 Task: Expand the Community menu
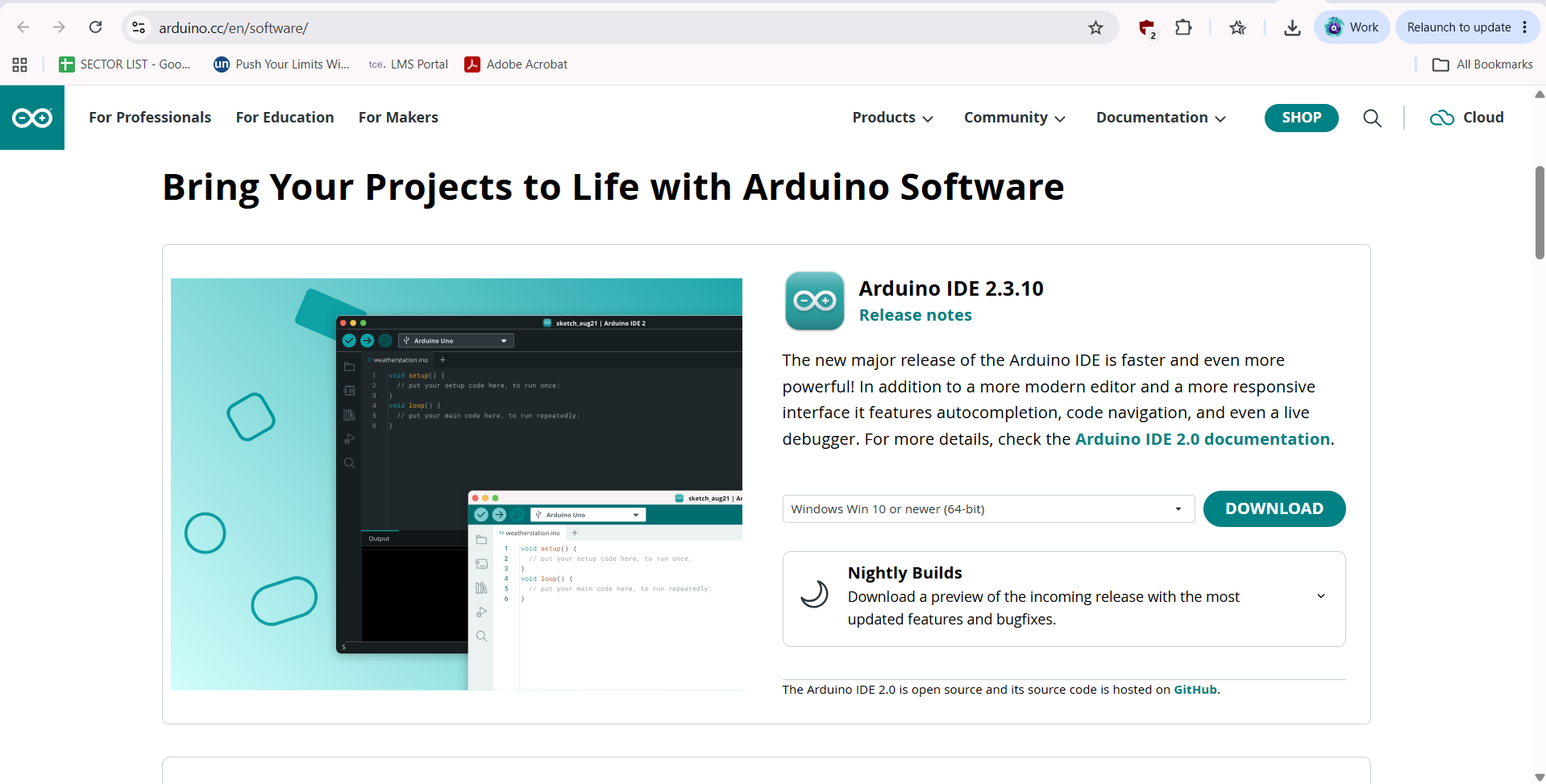pos(1014,118)
